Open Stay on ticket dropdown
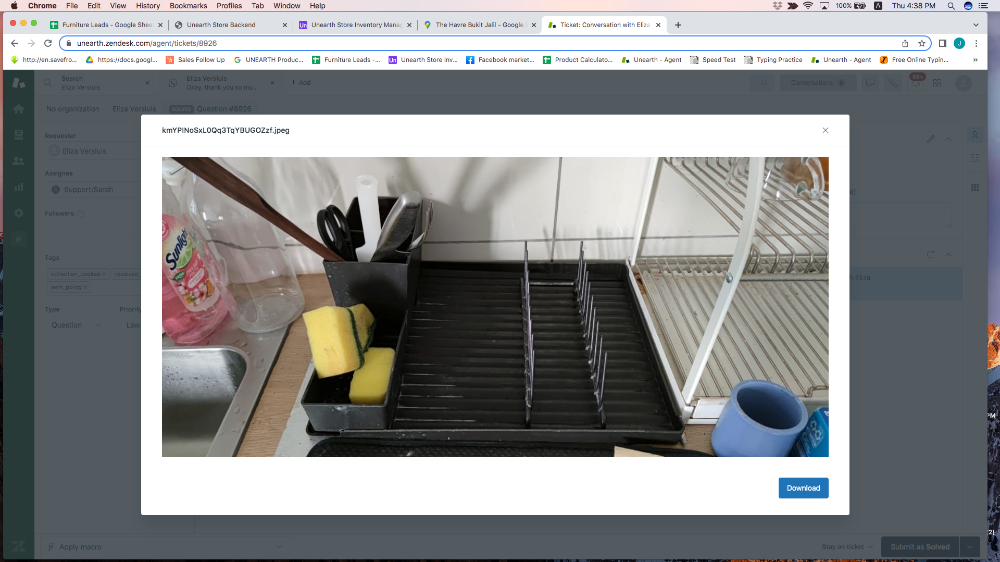The width and height of the screenshot is (1000, 562). (847, 547)
